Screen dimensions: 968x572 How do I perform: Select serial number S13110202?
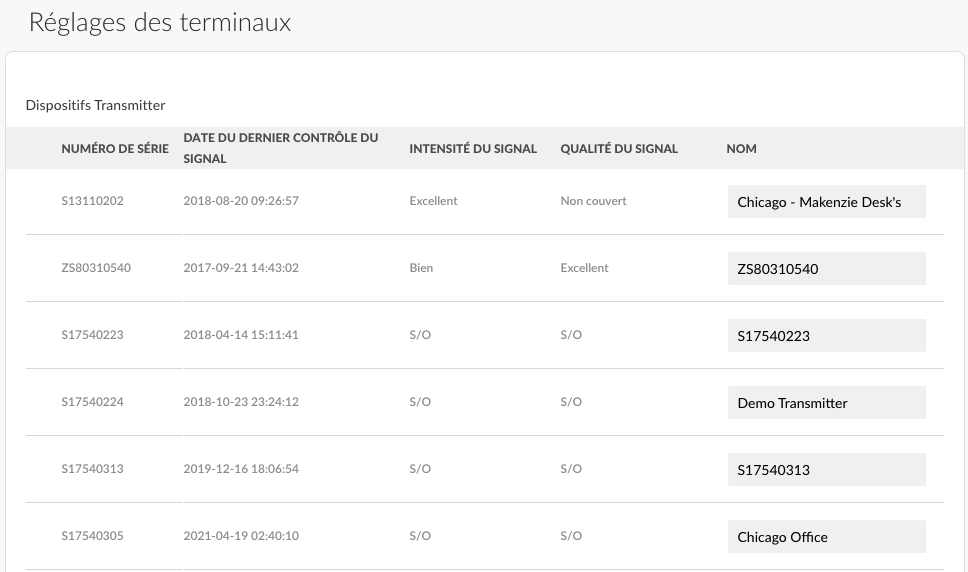pyautogui.click(x=93, y=201)
